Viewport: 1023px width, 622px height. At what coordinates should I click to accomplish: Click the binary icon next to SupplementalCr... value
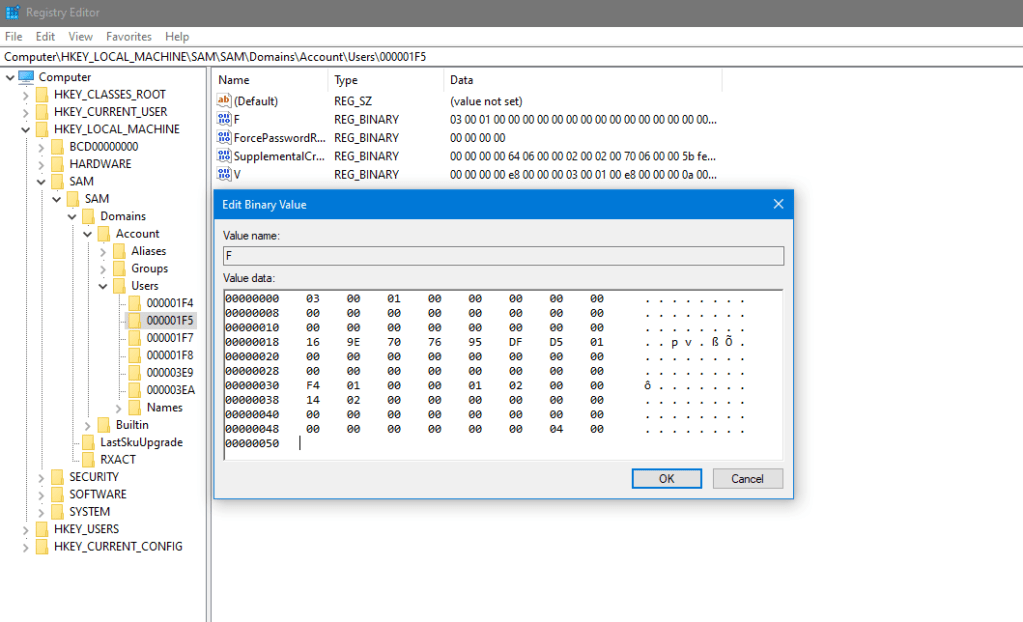click(x=224, y=156)
